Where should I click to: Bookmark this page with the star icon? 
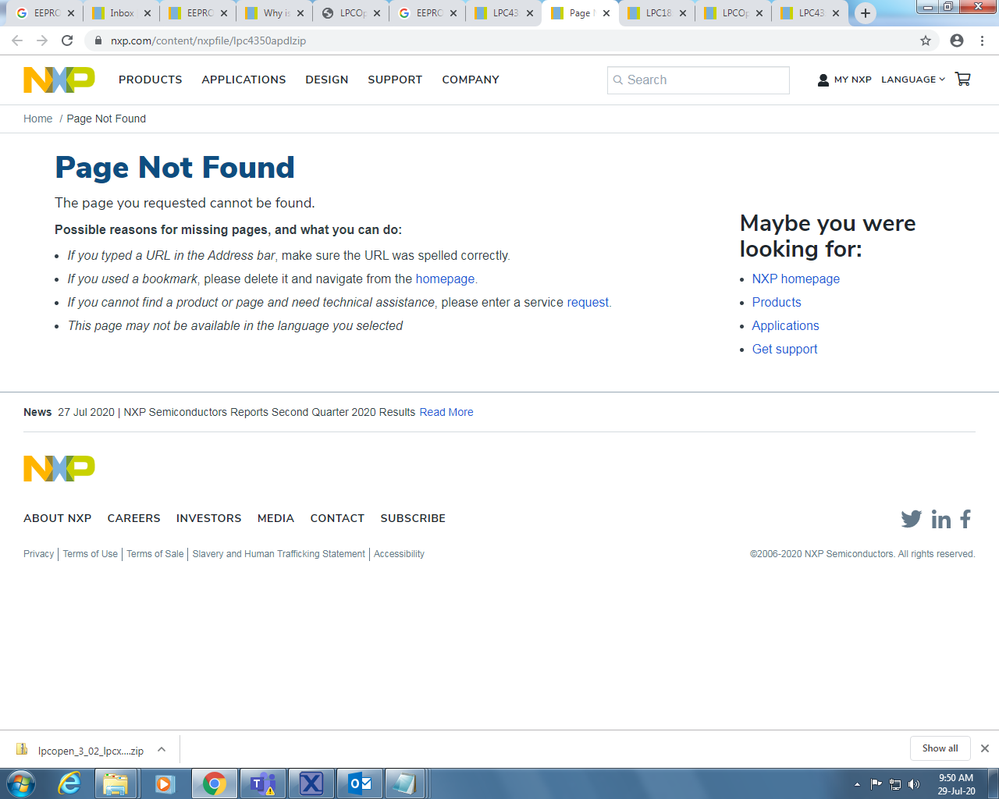point(925,41)
